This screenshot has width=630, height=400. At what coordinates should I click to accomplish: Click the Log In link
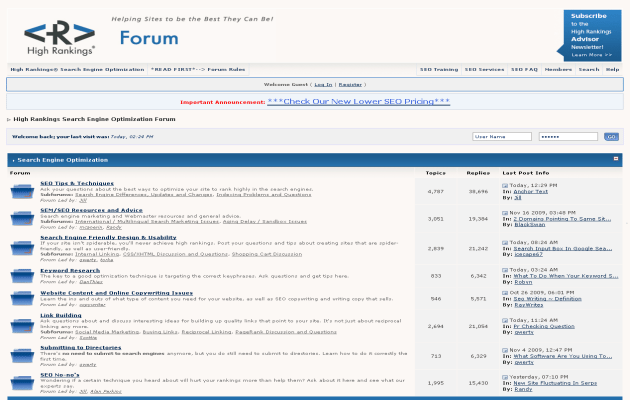pyautogui.click(x=323, y=85)
